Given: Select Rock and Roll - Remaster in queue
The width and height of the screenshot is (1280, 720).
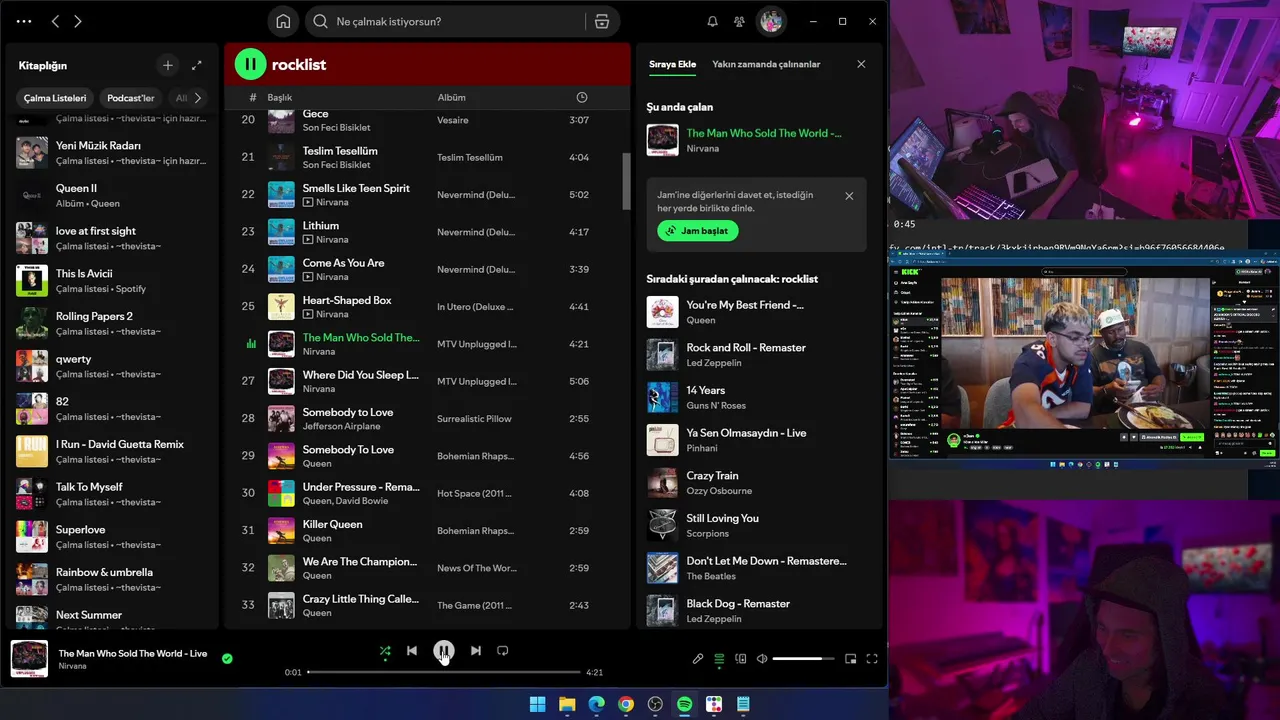Looking at the screenshot, I should [756, 355].
